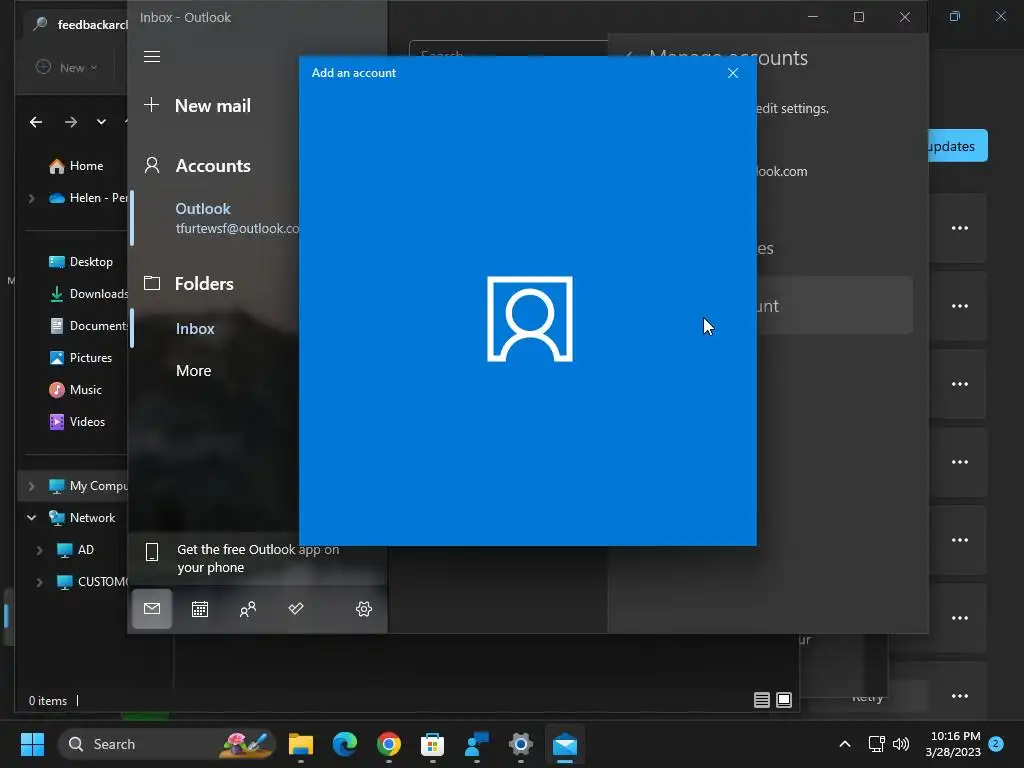Switch to details view in File Explorer
Image resolution: width=1024 pixels, height=768 pixels.
point(761,700)
